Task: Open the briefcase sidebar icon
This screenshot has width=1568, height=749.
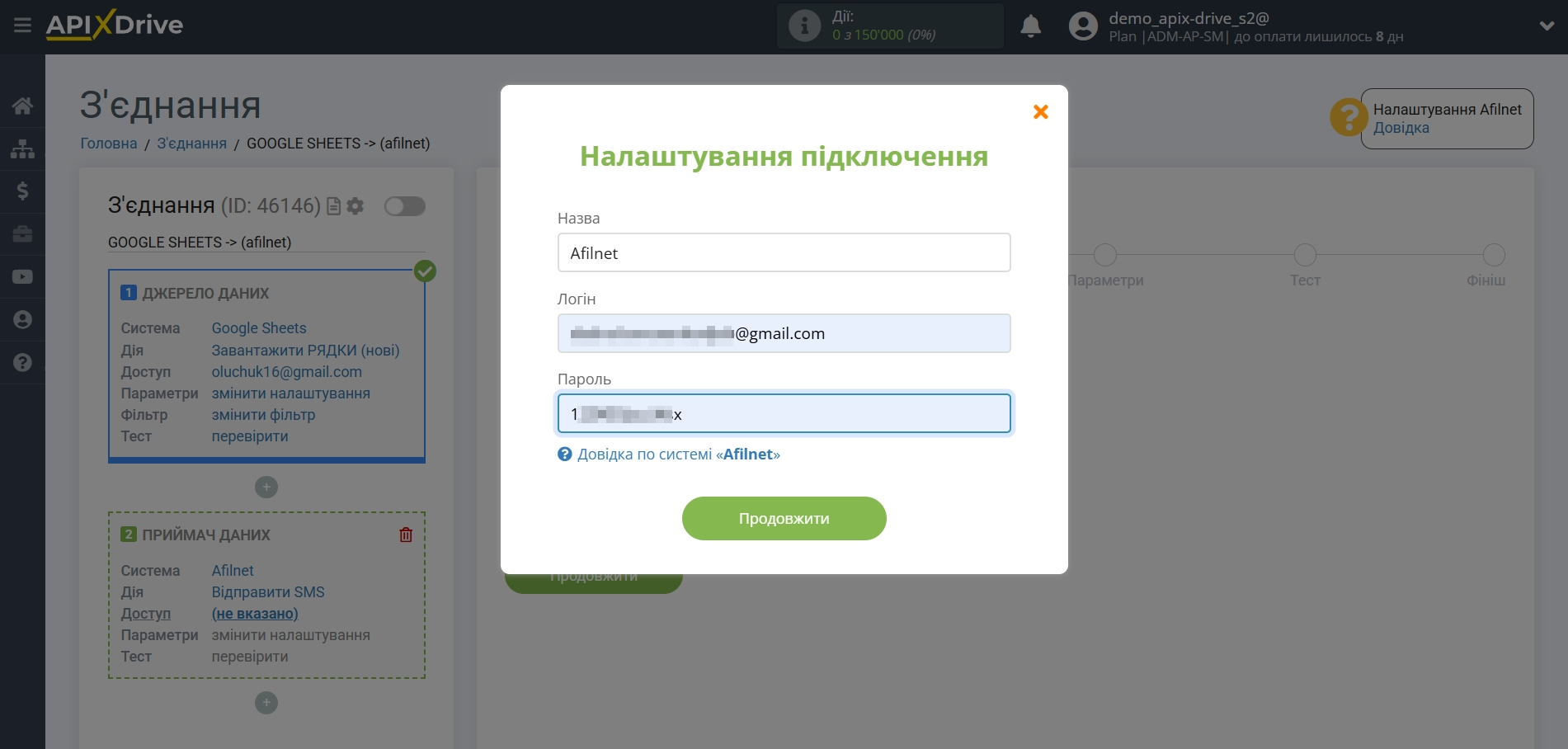Action: [x=22, y=234]
